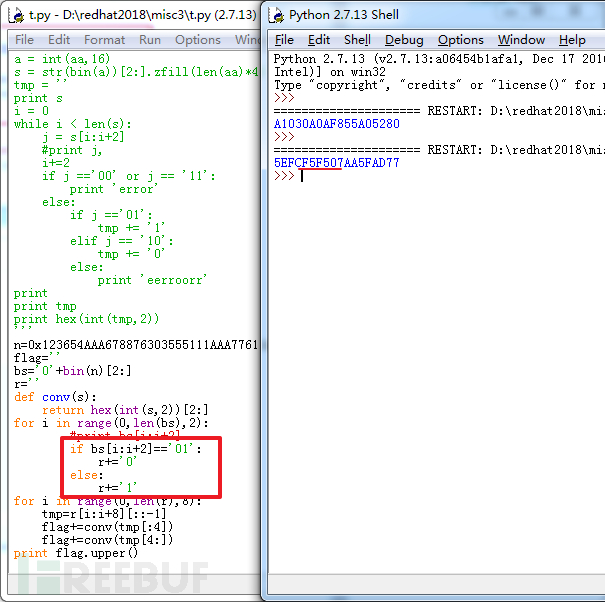Click the first RESTART line in Shell
The width and height of the screenshot is (605, 602).
439,111
